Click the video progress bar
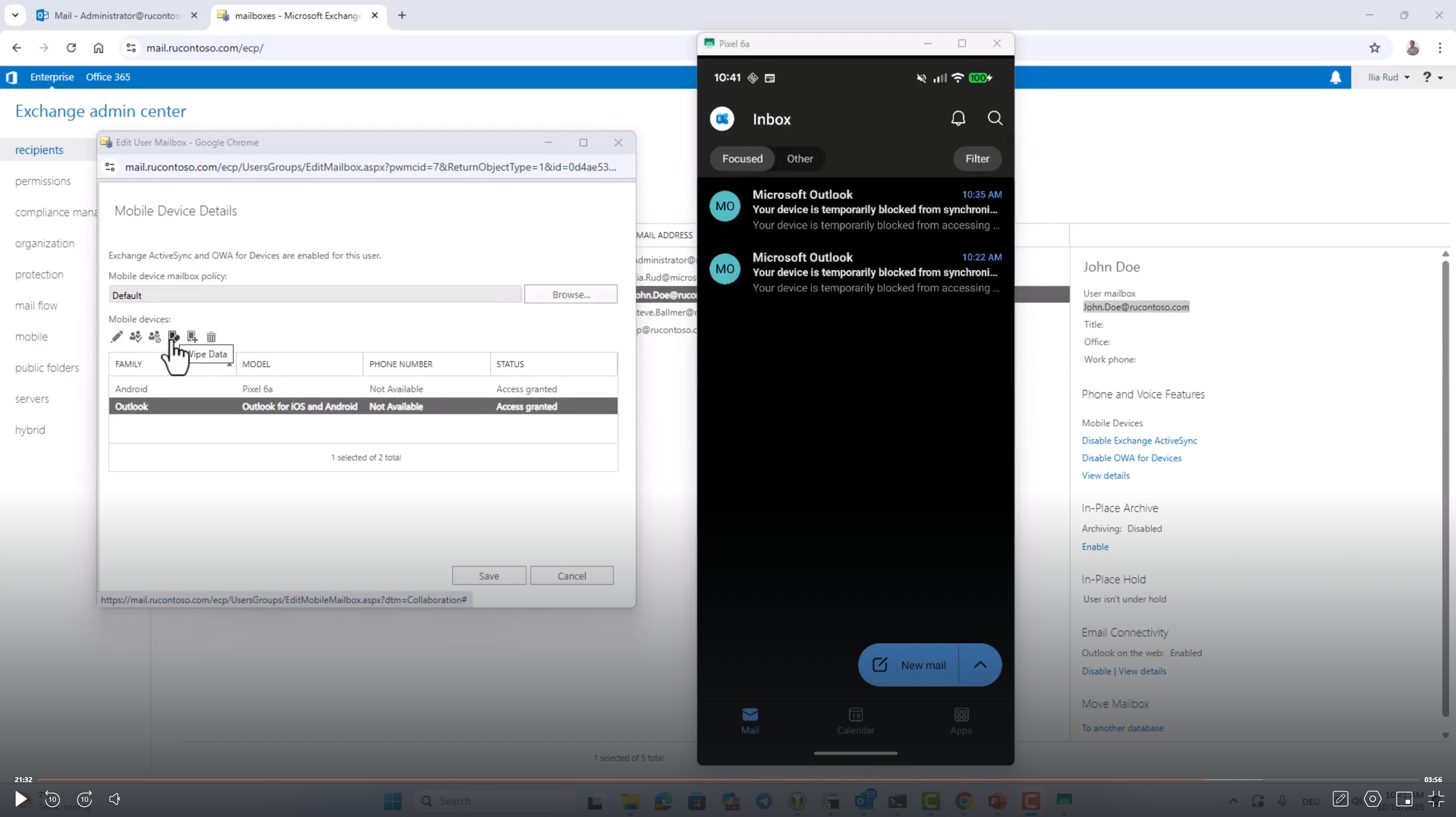The width and height of the screenshot is (1456, 817). pyautogui.click(x=678, y=779)
